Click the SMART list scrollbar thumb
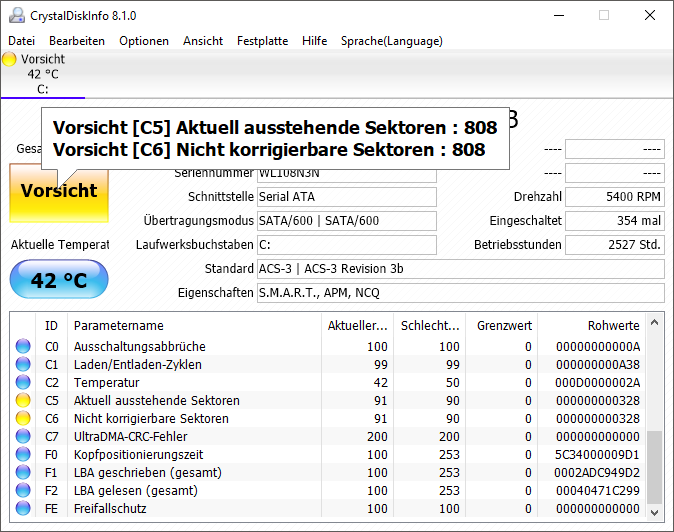 [x=655, y=467]
